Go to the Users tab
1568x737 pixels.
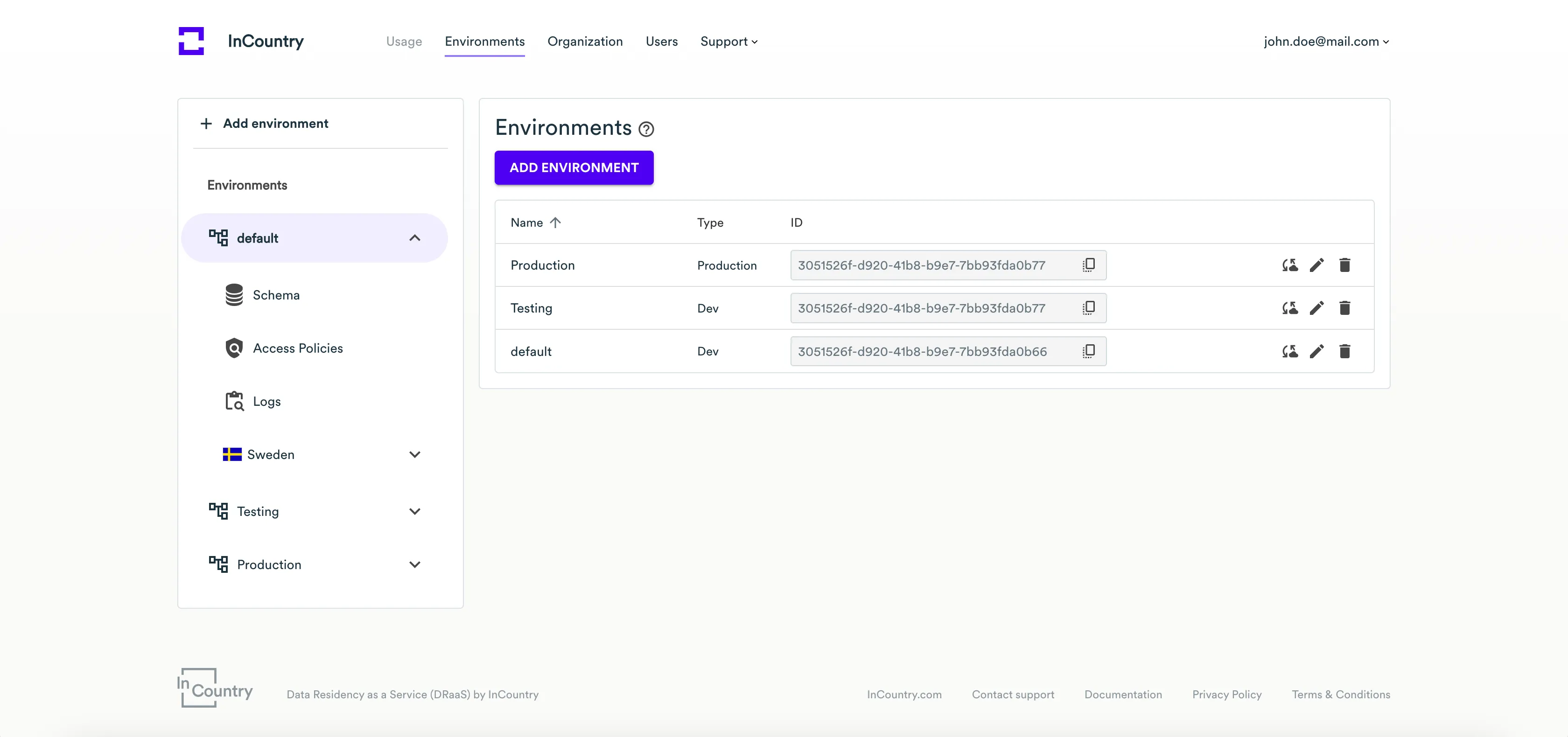661,42
